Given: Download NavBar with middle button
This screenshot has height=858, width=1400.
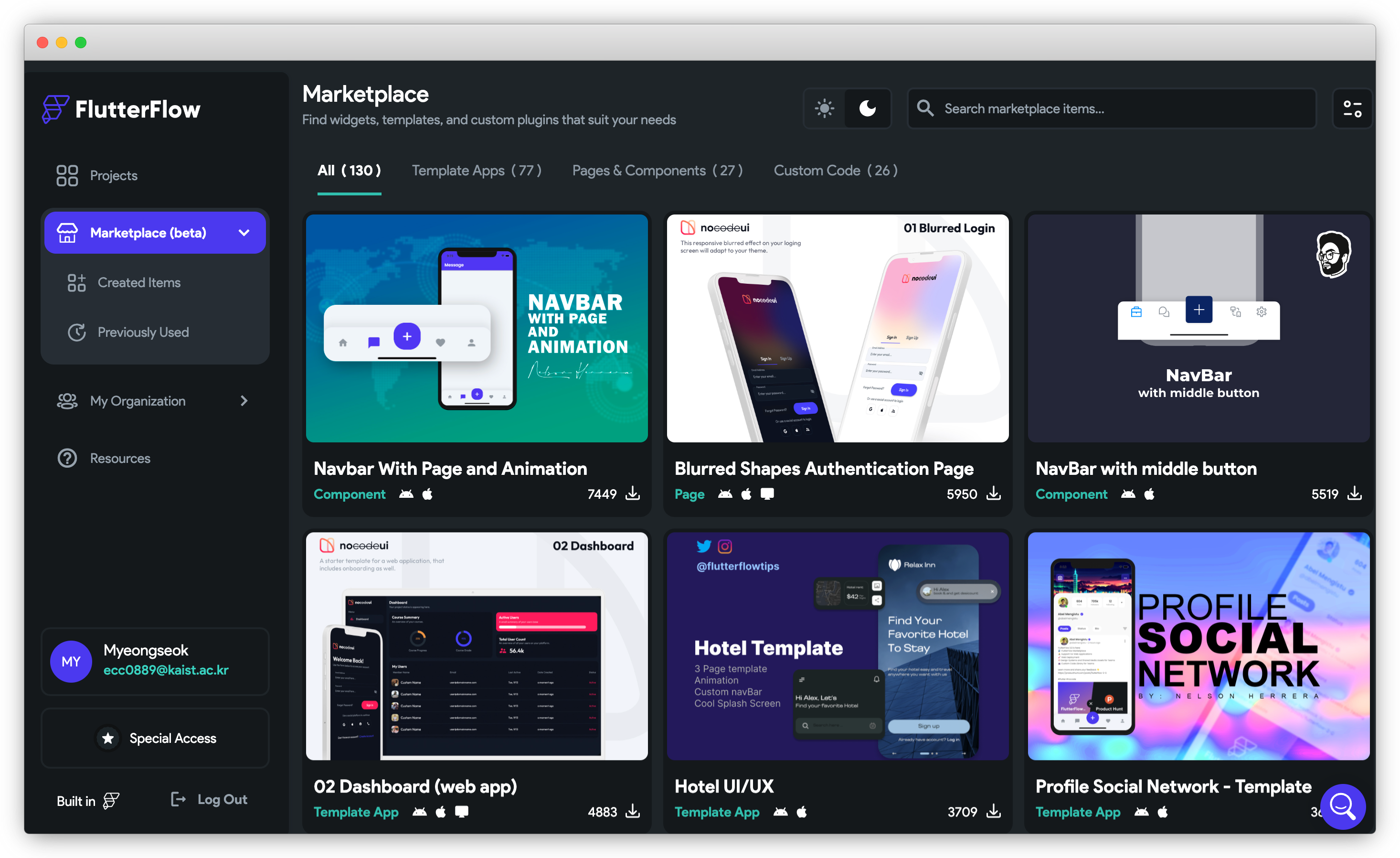Looking at the screenshot, I should (1355, 493).
